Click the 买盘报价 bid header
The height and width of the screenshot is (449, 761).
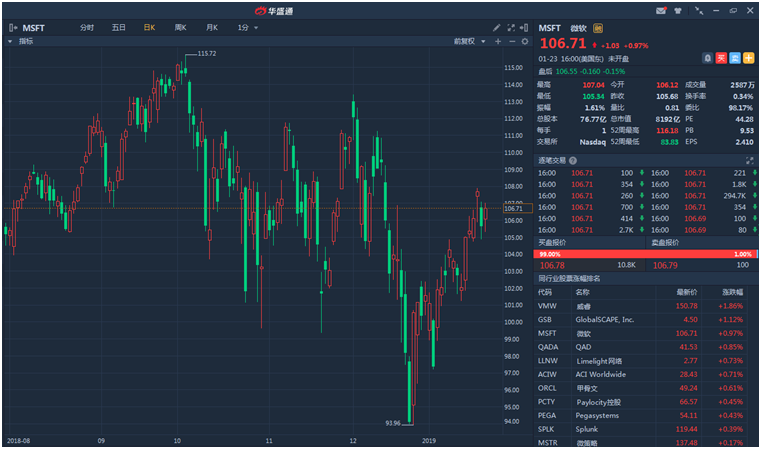(x=552, y=243)
